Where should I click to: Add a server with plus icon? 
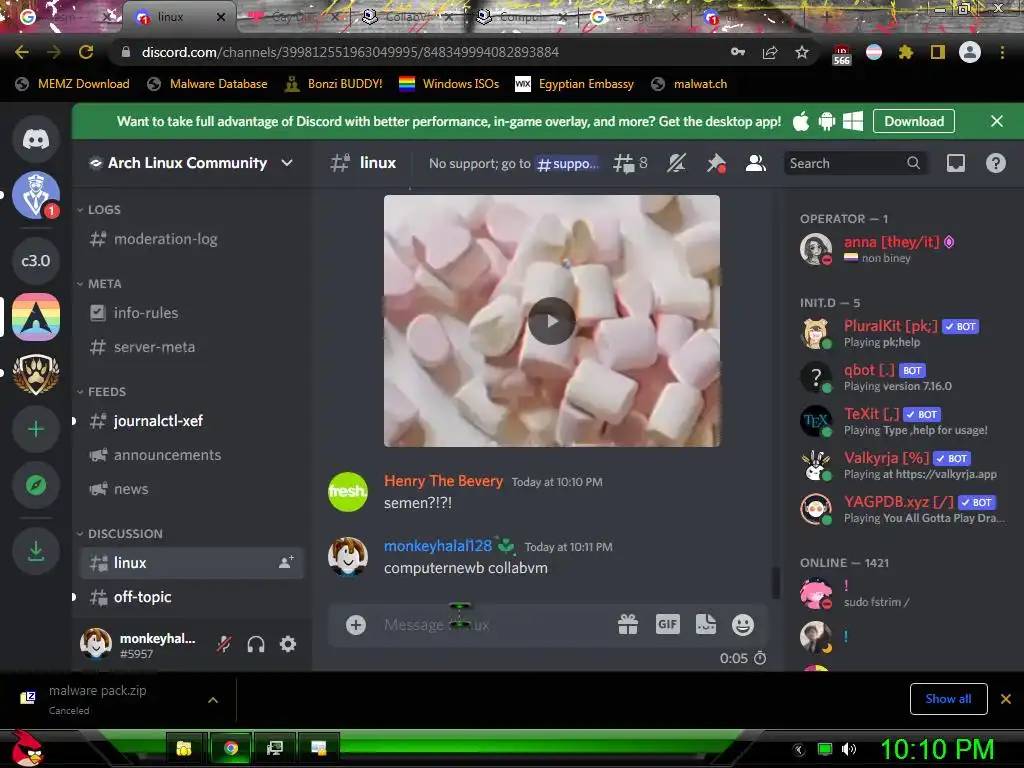(x=36, y=429)
